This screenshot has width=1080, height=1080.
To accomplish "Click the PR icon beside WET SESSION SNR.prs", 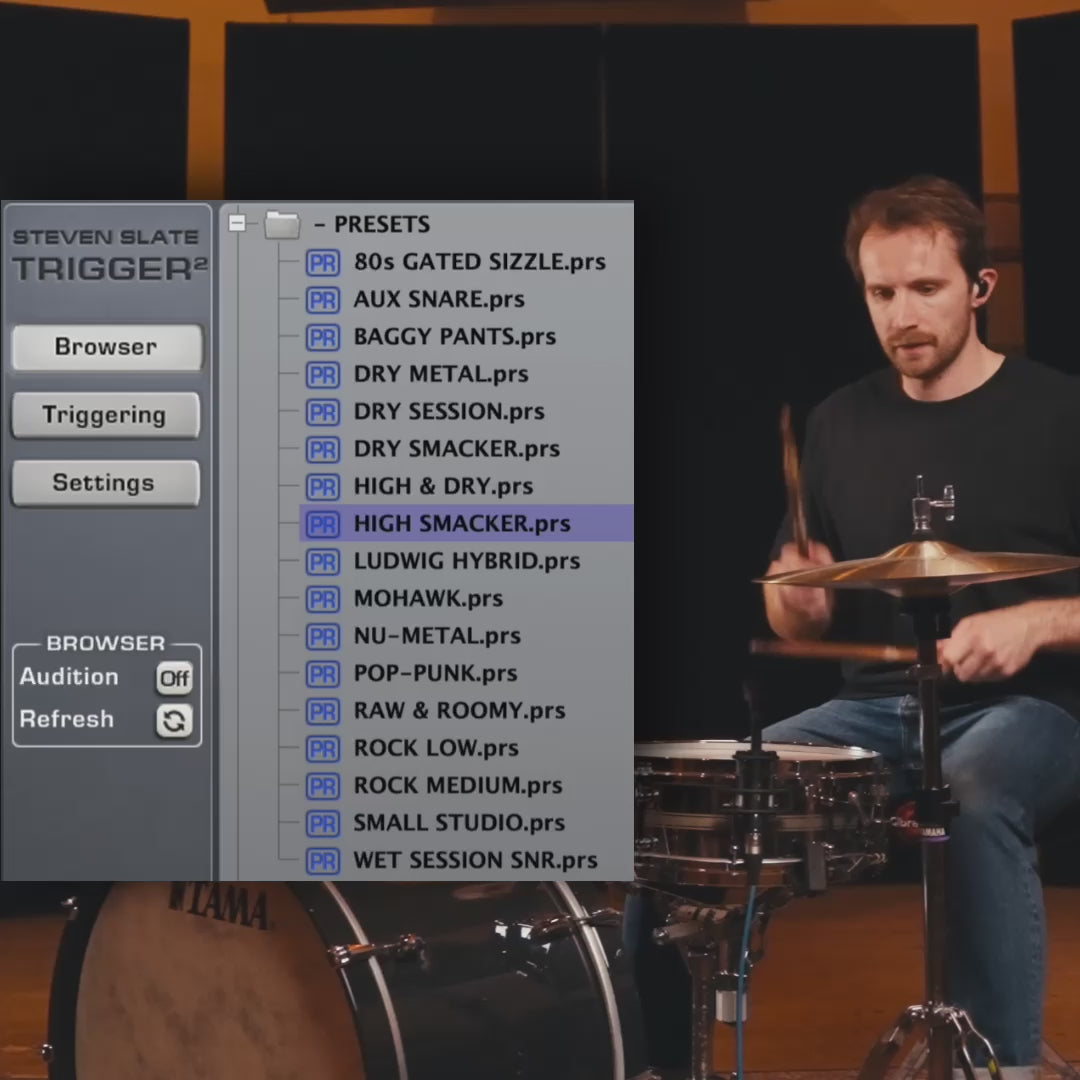I will coord(322,861).
